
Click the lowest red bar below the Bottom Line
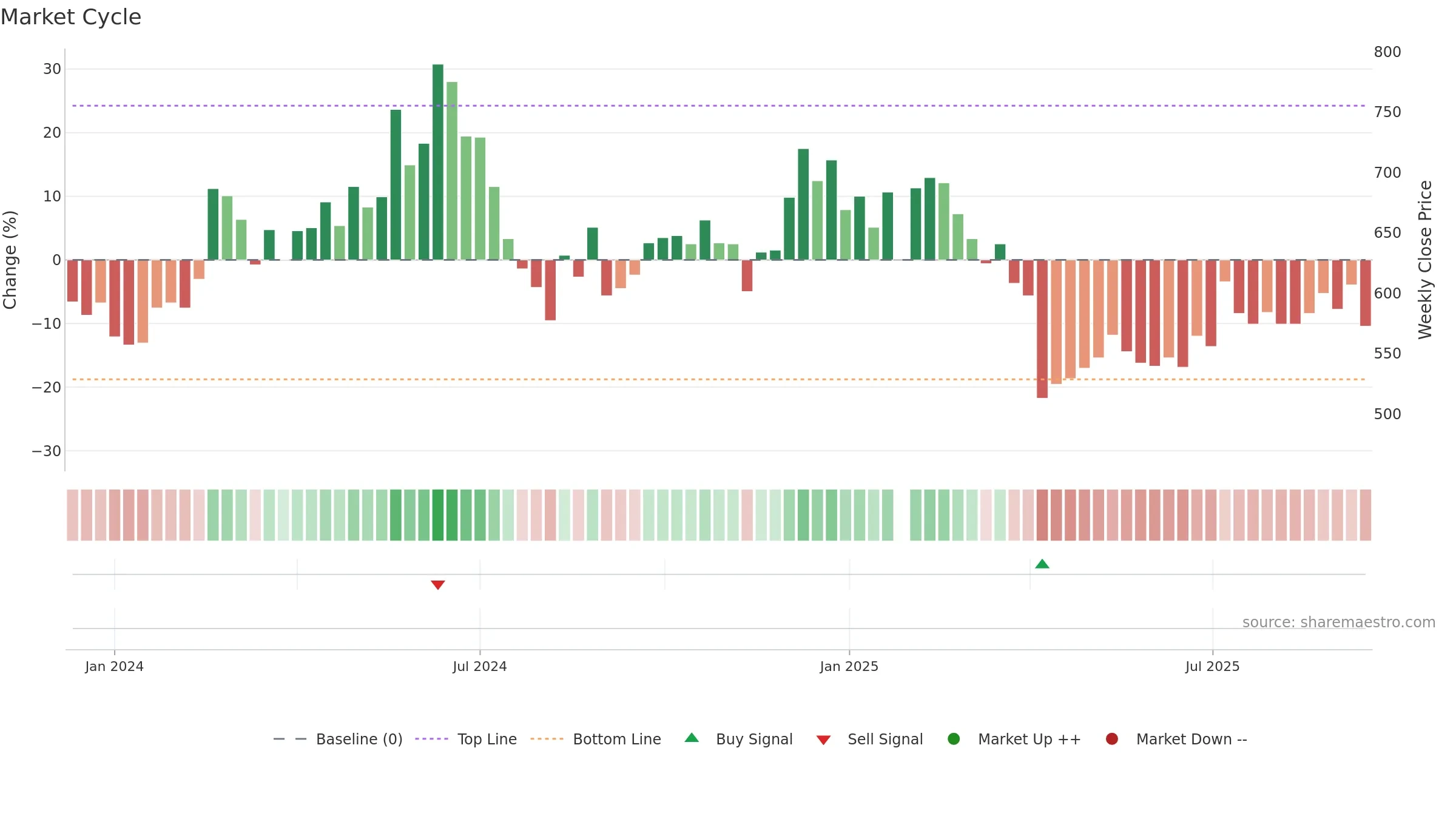(1042, 329)
